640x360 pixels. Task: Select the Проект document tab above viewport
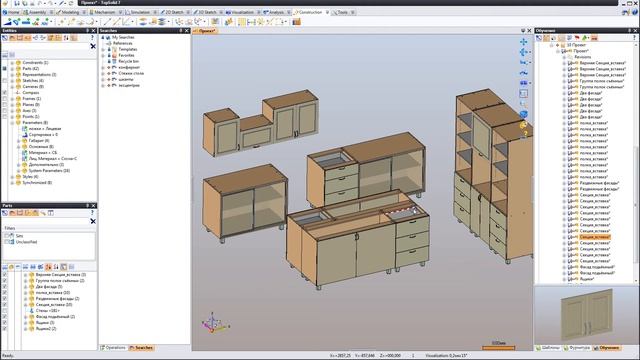pyautogui.click(x=205, y=31)
